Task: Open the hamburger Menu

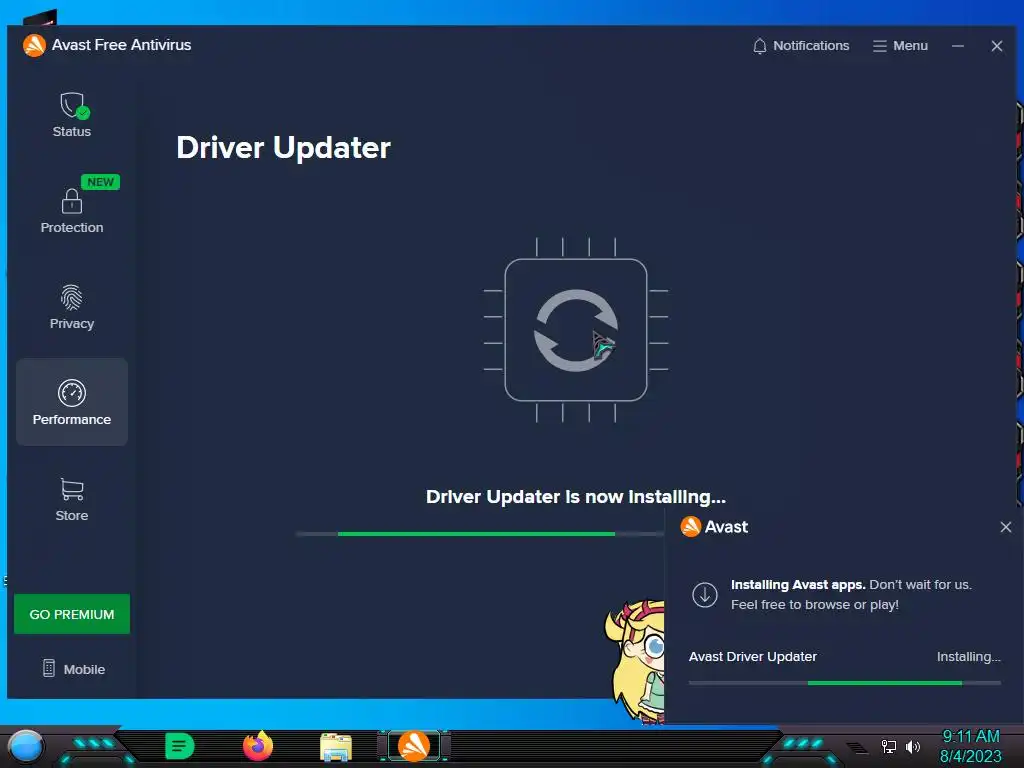Action: pos(900,46)
